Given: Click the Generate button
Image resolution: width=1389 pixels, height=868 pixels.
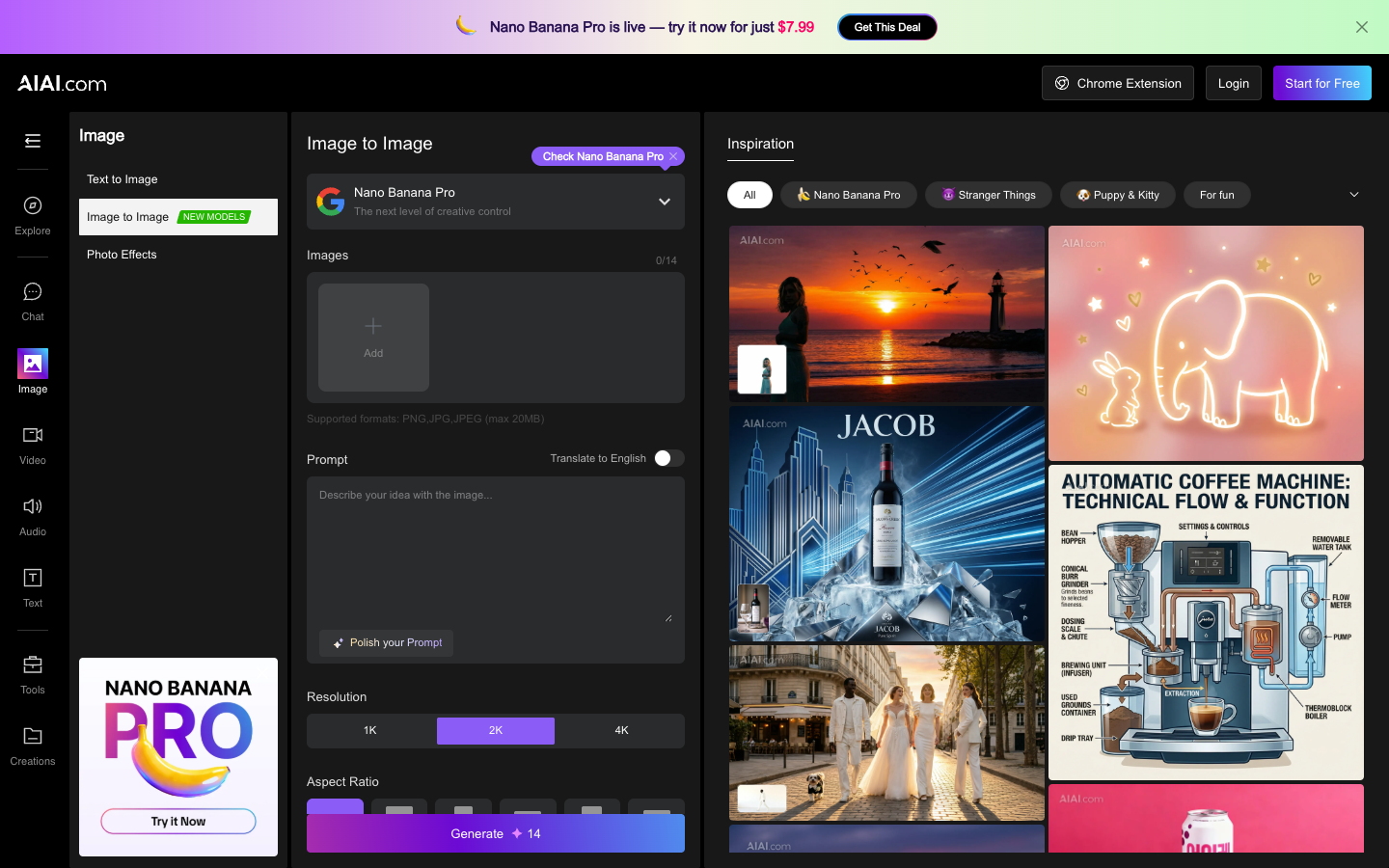Looking at the screenshot, I should click(x=496, y=833).
